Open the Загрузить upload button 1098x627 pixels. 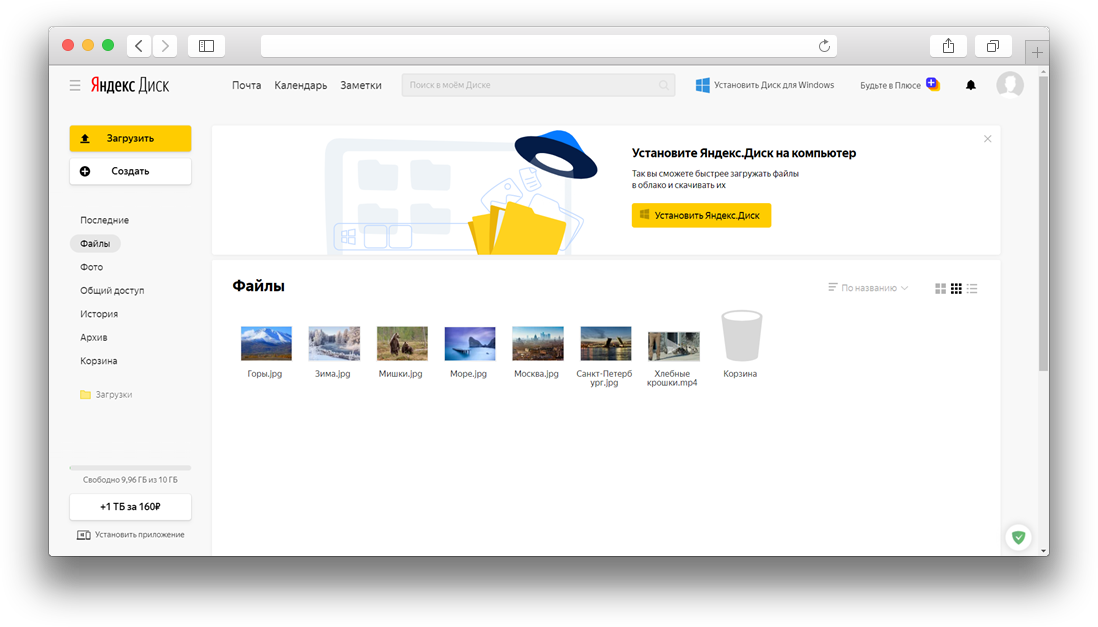point(130,138)
